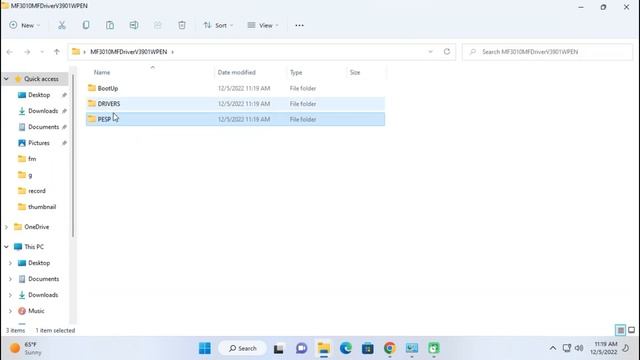The width and height of the screenshot is (640, 360).
Task: Select the DRIVERS folder
Action: pyautogui.click(x=235, y=104)
